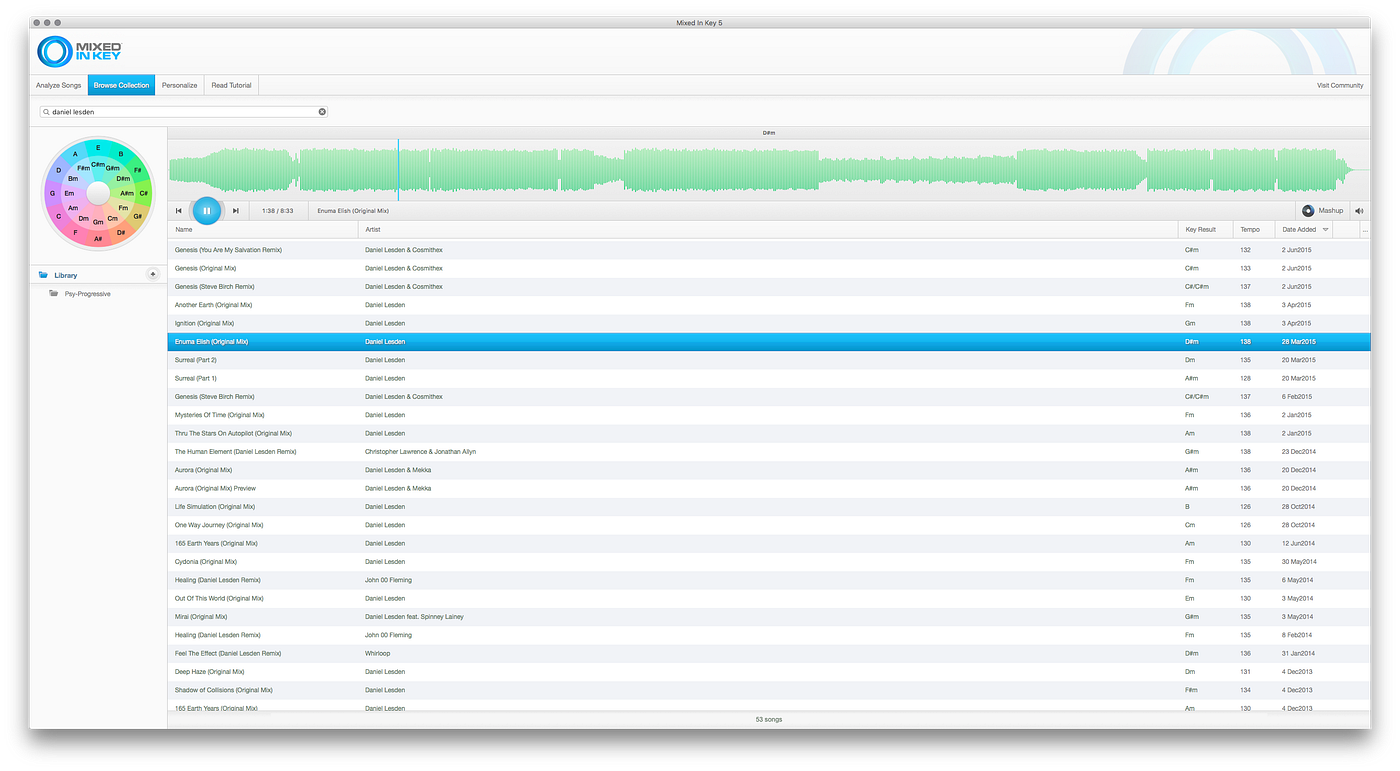Viewport: 1400px width, 771px height.
Task: Pause playback with the blue pause button
Action: (x=207, y=211)
